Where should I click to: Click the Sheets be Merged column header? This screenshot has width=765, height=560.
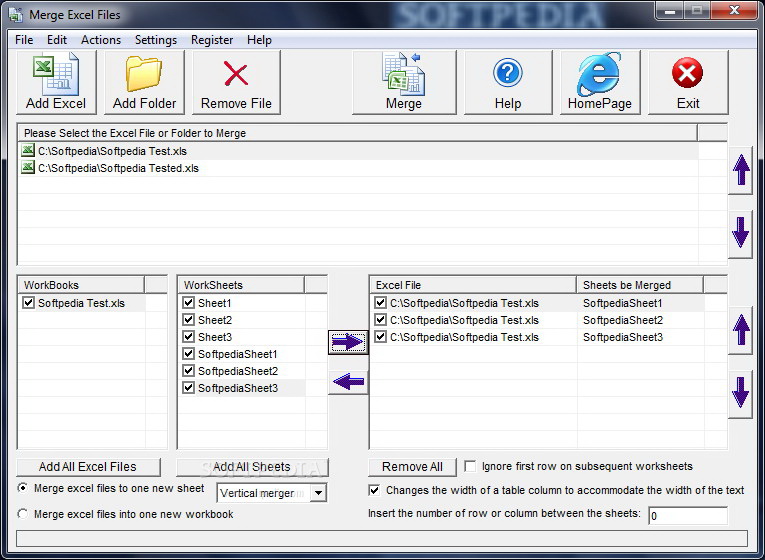640,285
